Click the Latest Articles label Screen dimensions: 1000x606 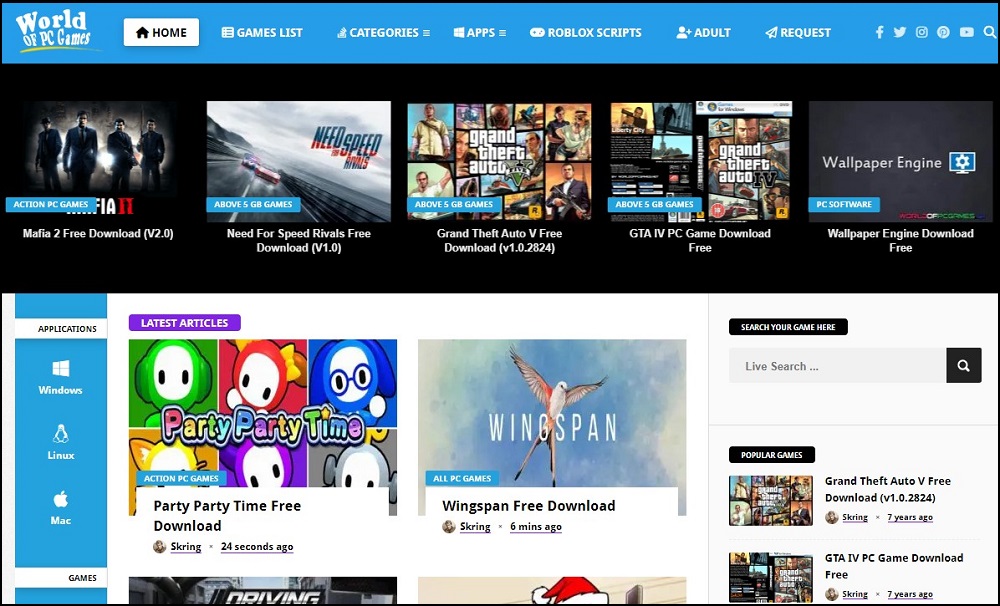(184, 323)
